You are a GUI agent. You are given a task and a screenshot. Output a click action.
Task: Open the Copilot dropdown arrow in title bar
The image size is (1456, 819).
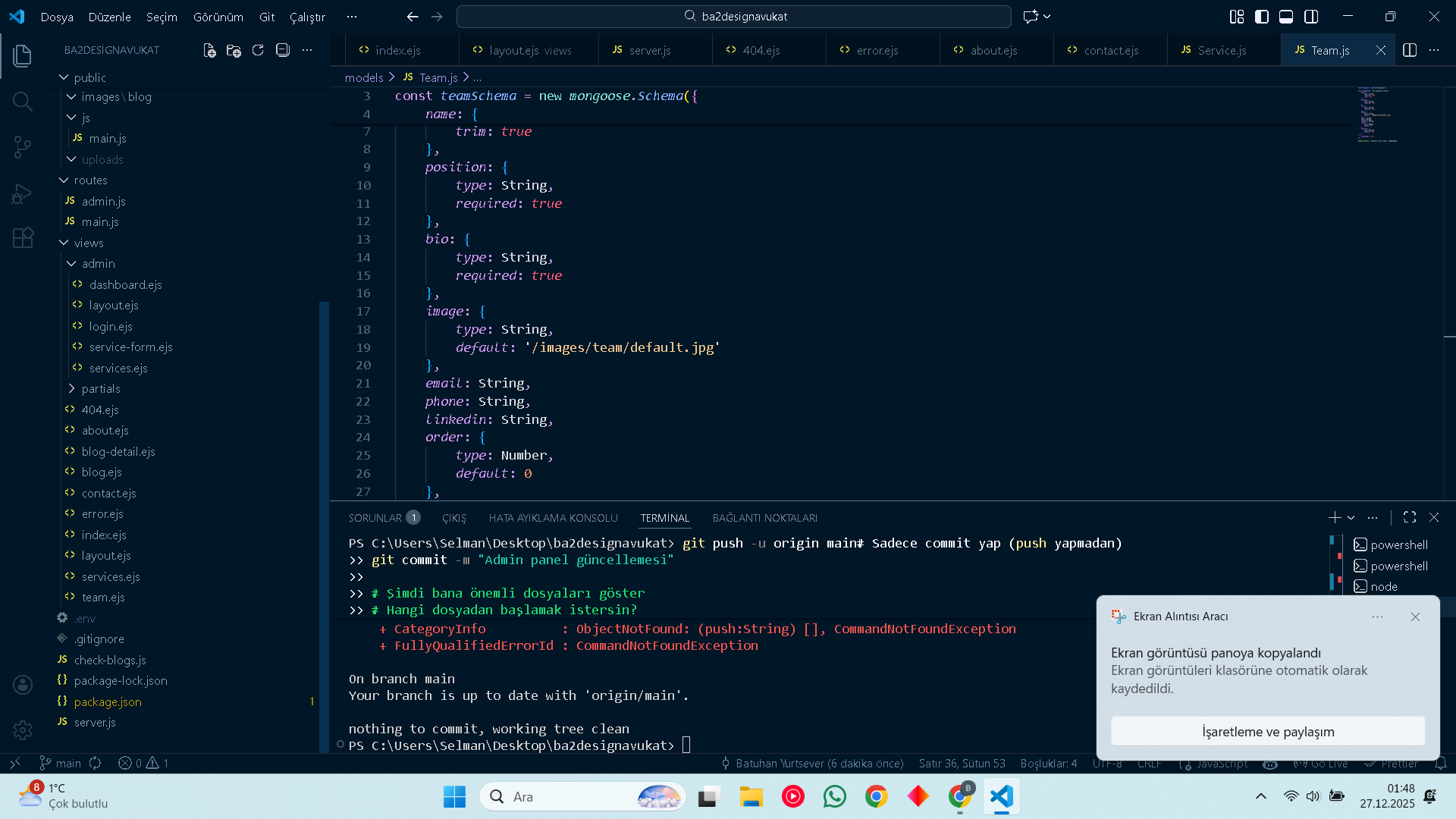pos(1047,16)
